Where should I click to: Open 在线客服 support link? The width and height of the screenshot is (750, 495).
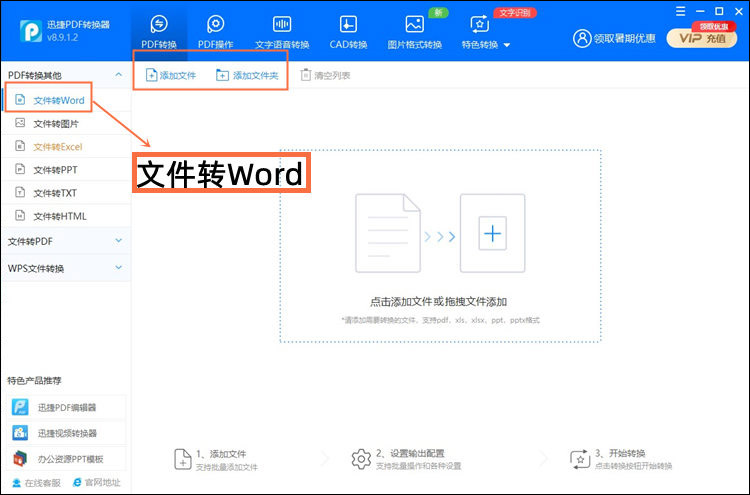click(36, 483)
